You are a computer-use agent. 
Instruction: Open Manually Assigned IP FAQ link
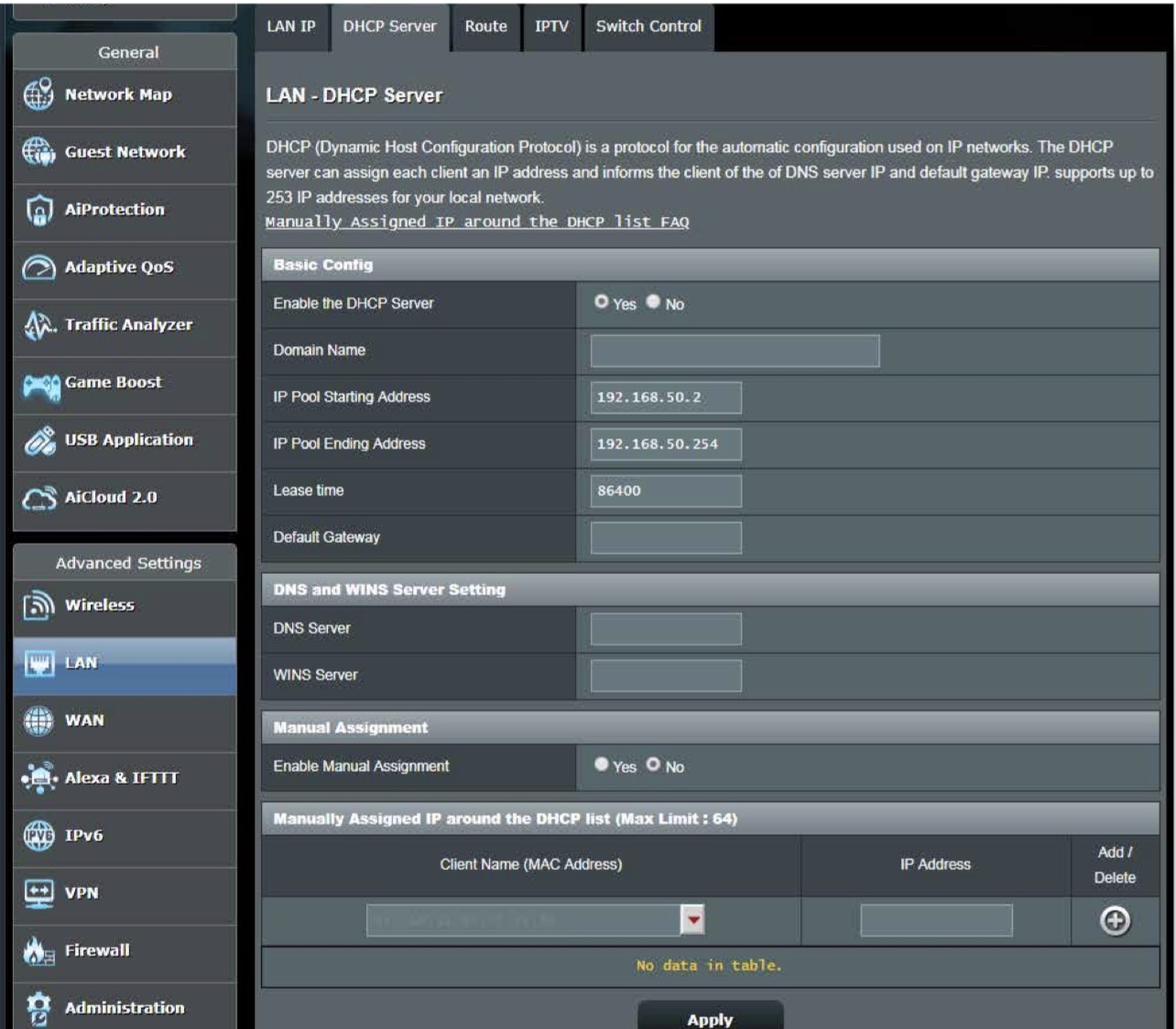click(476, 222)
